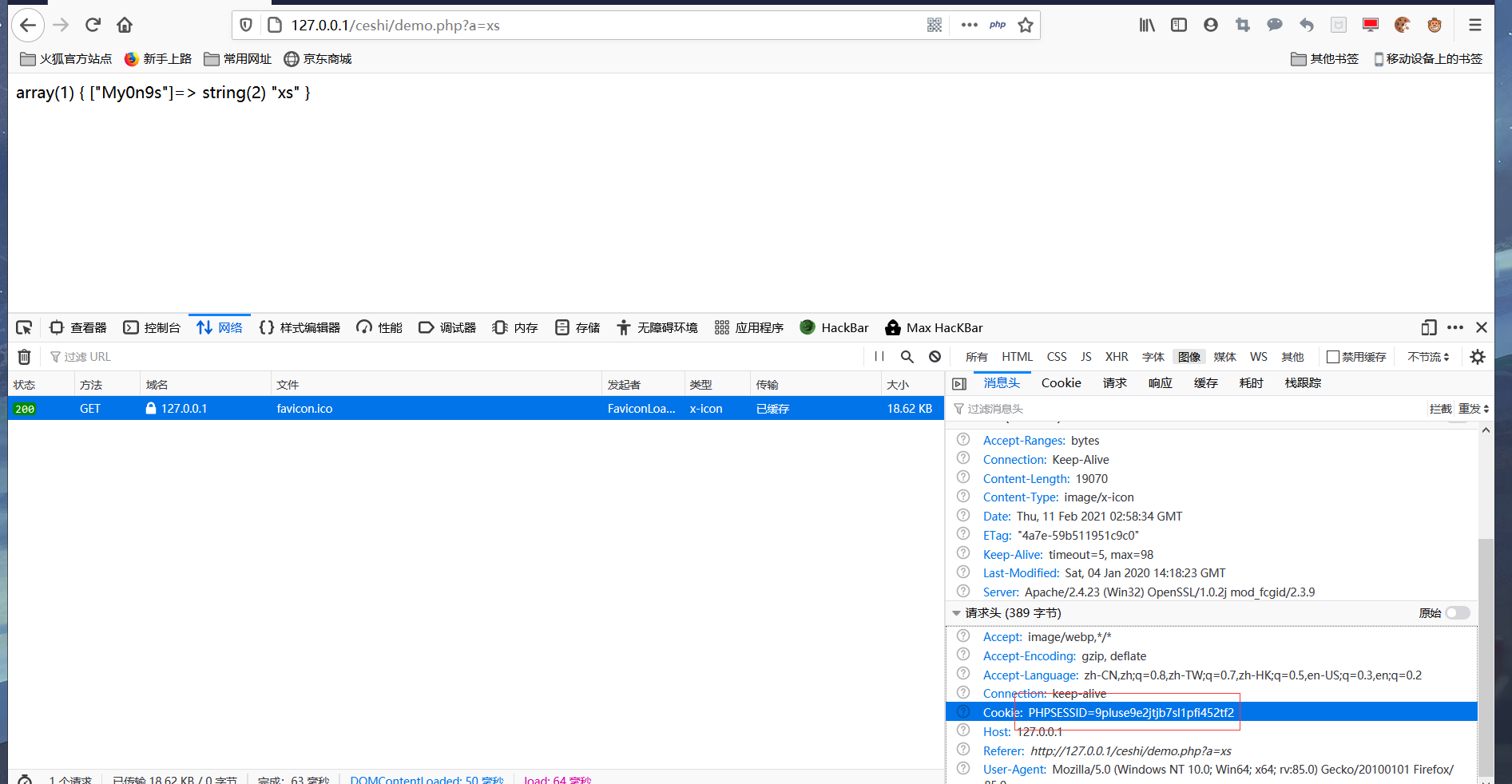Open the 其他书签 bookmarks folder
Viewport: 1512px width, 784px height.
click(1325, 59)
